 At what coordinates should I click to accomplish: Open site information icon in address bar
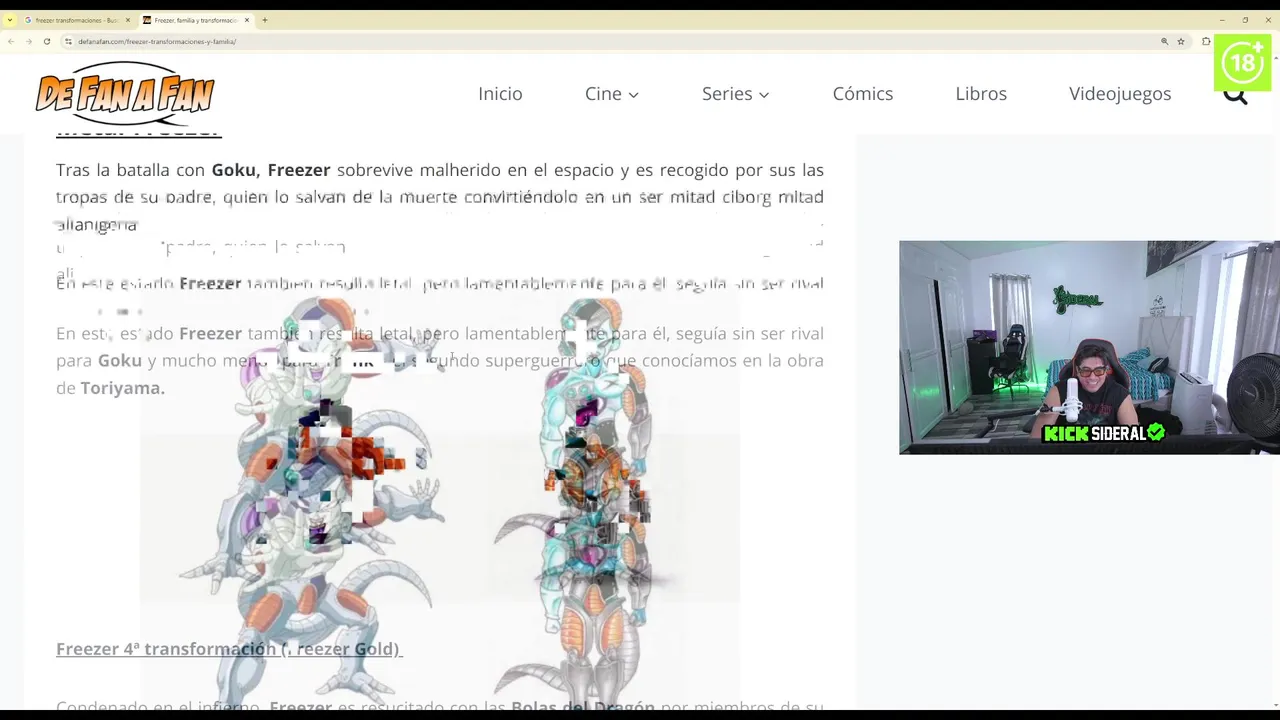point(68,41)
